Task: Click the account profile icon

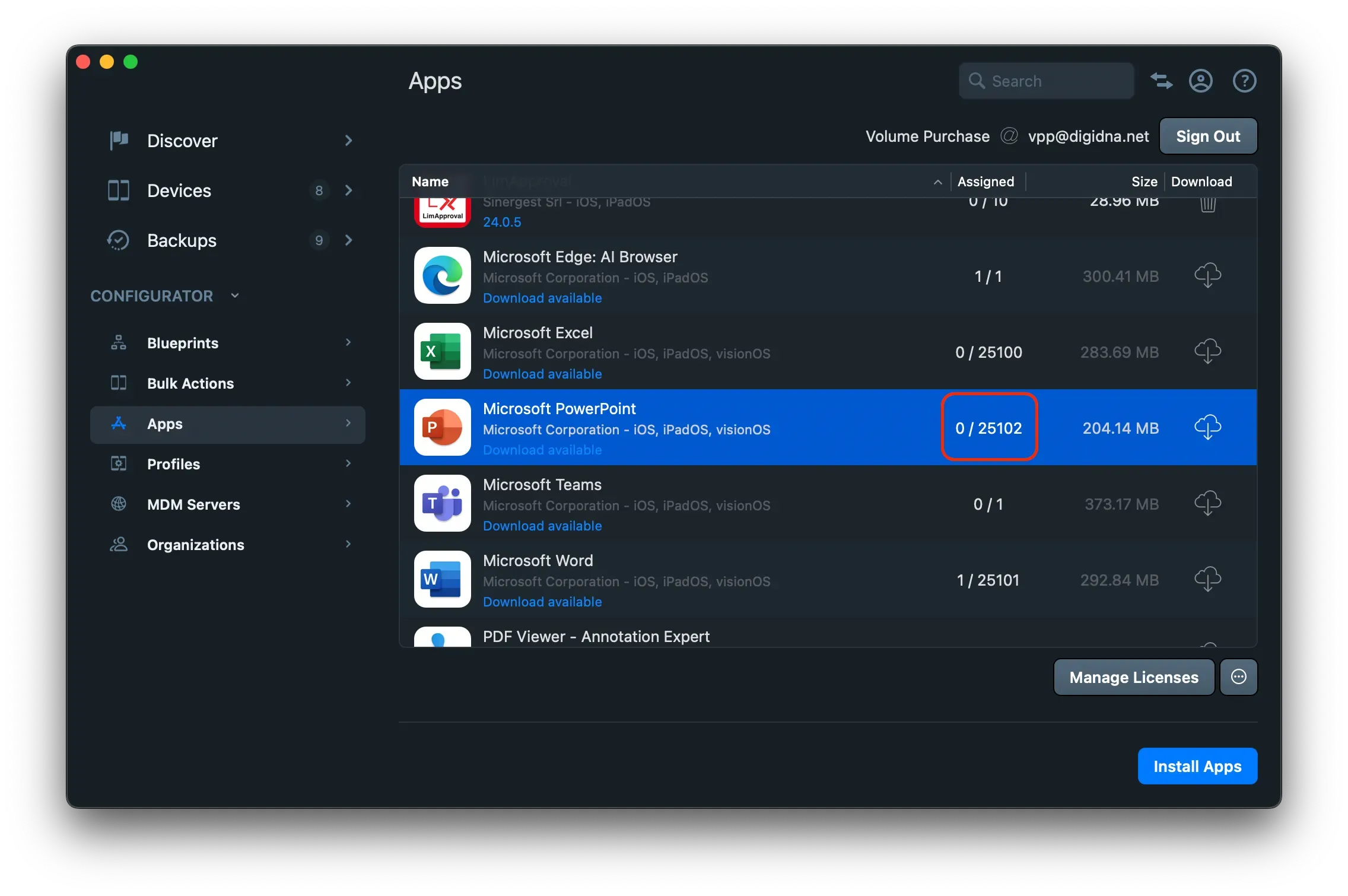Action: click(1200, 81)
